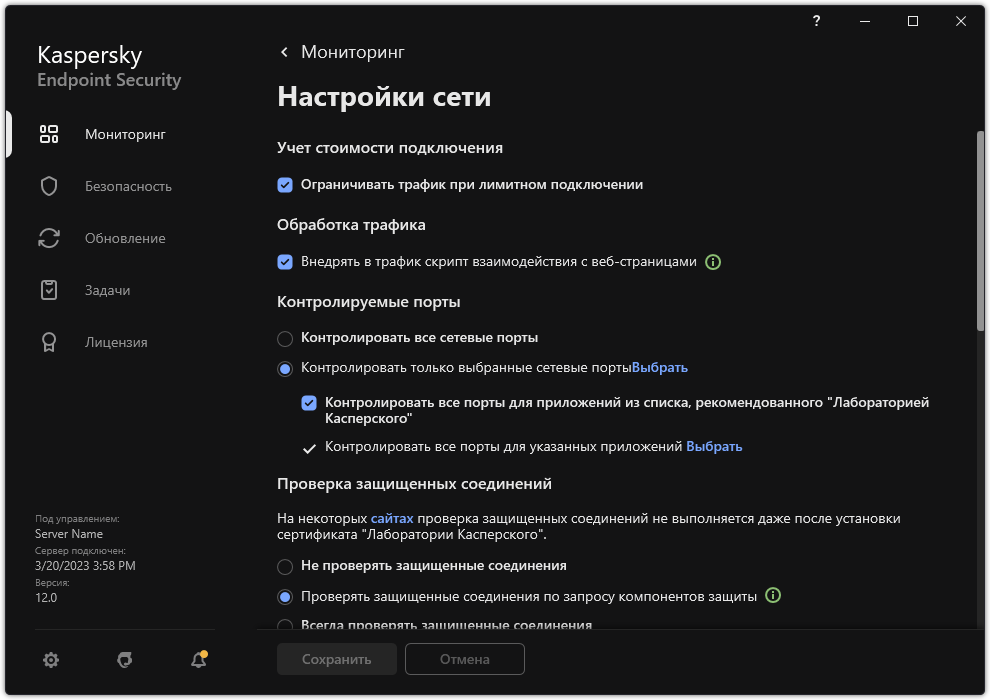The height and width of the screenshot is (700, 990).
Task: Choose Не проверять защищенные соединения
Action: coord(283,565)
